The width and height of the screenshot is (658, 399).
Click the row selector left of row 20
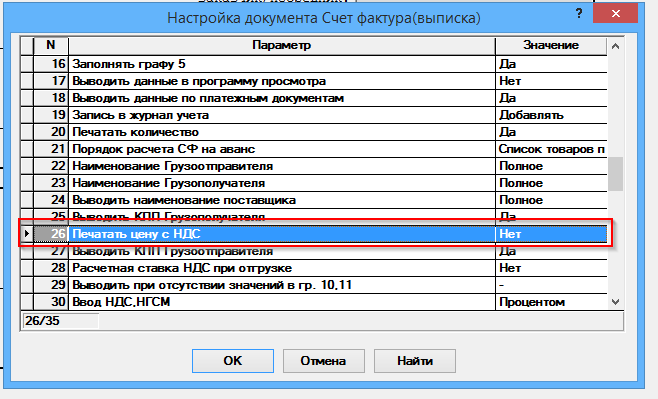point(27,132)
